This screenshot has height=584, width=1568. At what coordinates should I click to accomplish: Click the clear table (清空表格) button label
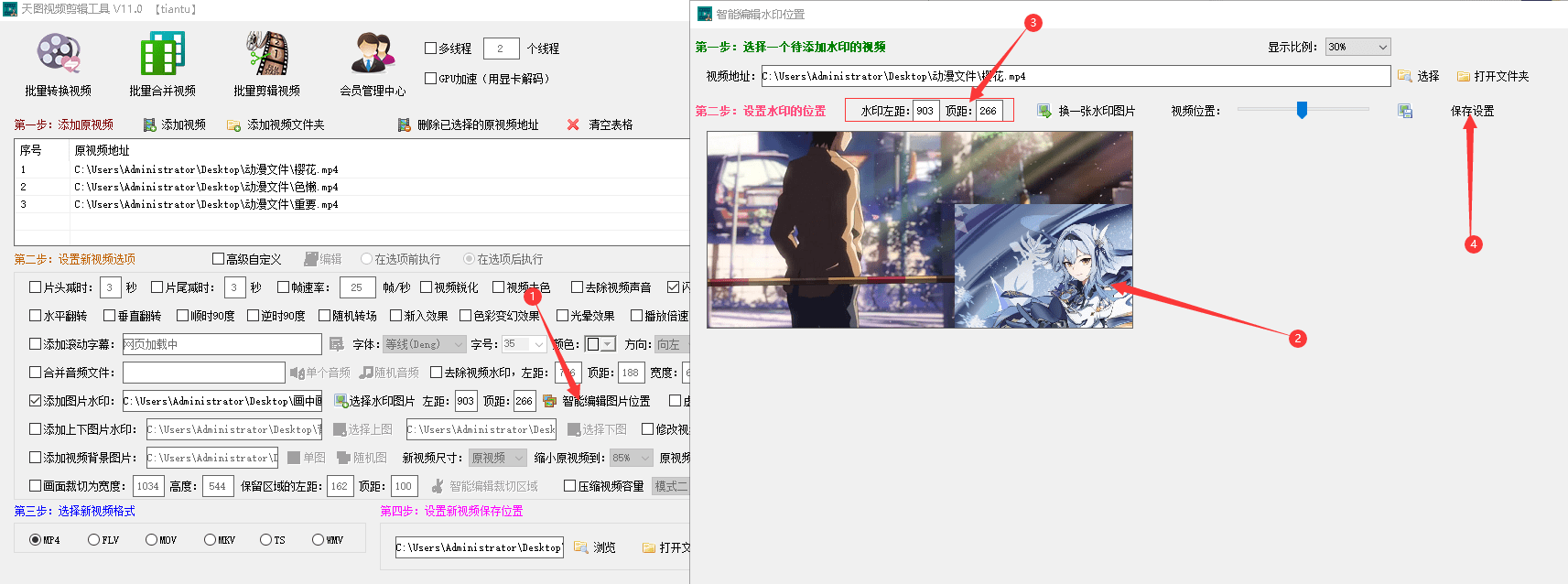tap(611, 124)
